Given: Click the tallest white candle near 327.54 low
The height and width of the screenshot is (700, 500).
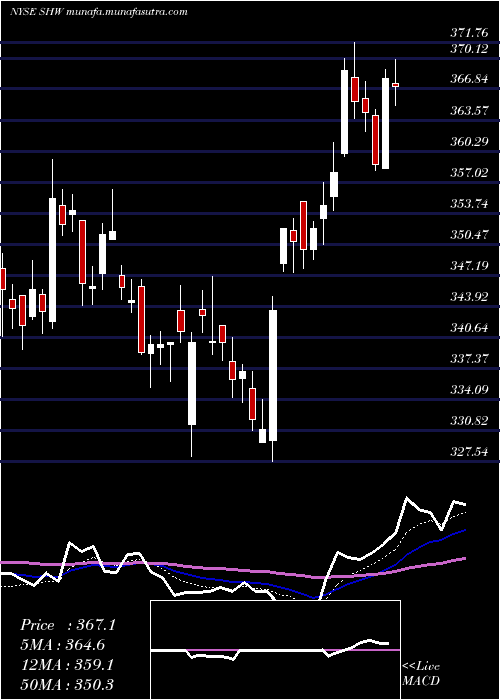Looking at the screenshot, I should tap(273, 375).
